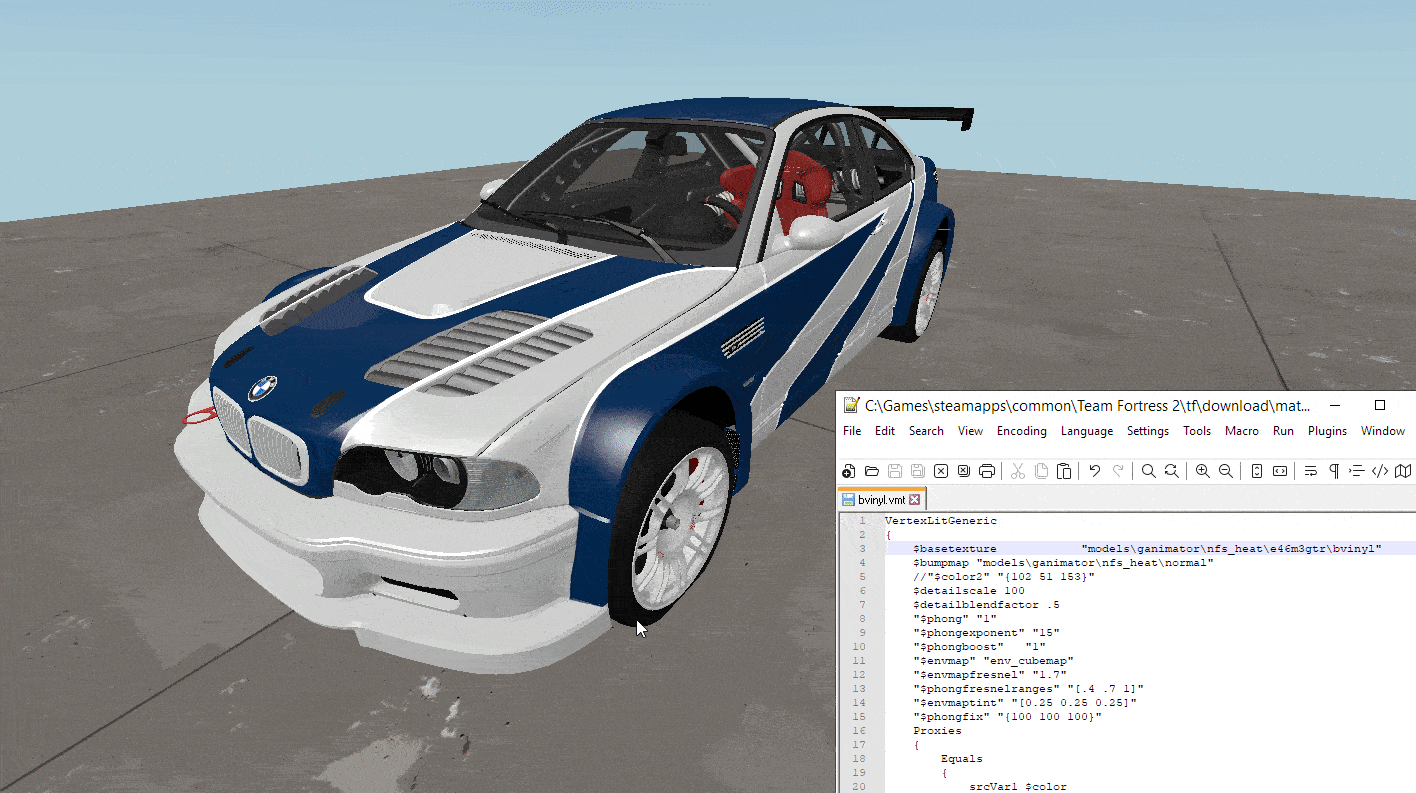Open the Tools menu
Screen dimensions: 1416x793
[1197, 431]
